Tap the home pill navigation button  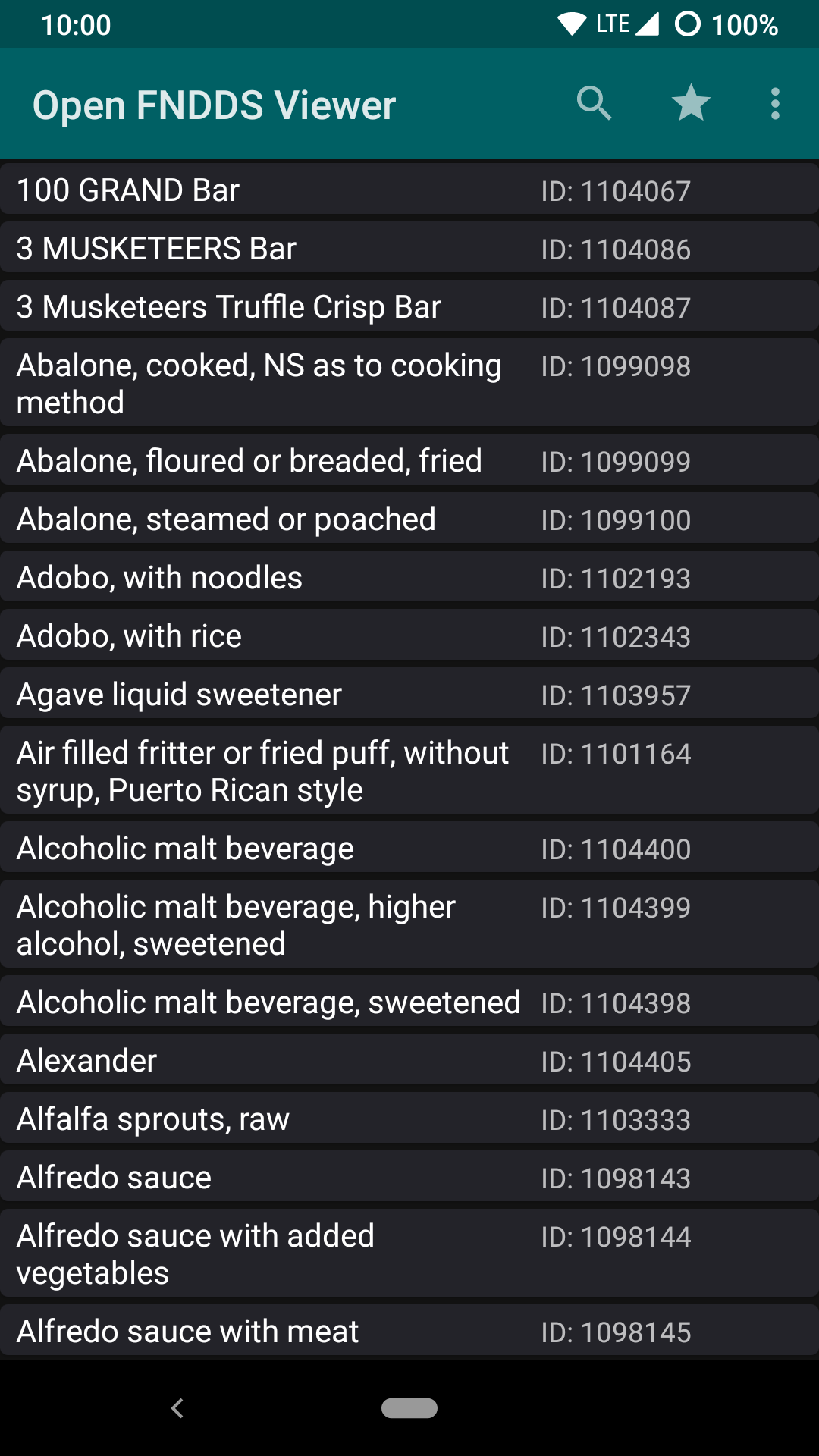[409, 1408]
